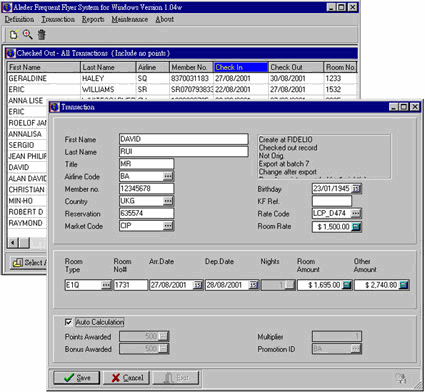The image size is (425, 392).
Task: Click the empty KF Ref. field
Action: (332, 201)
